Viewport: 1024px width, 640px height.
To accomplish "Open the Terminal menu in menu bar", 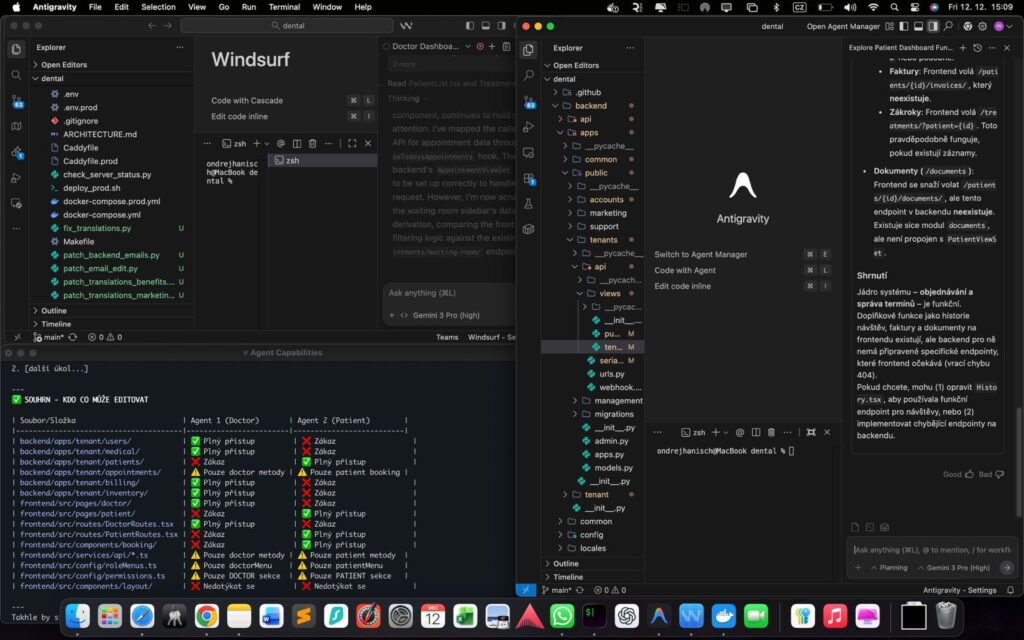I will (x=285, y=7).
